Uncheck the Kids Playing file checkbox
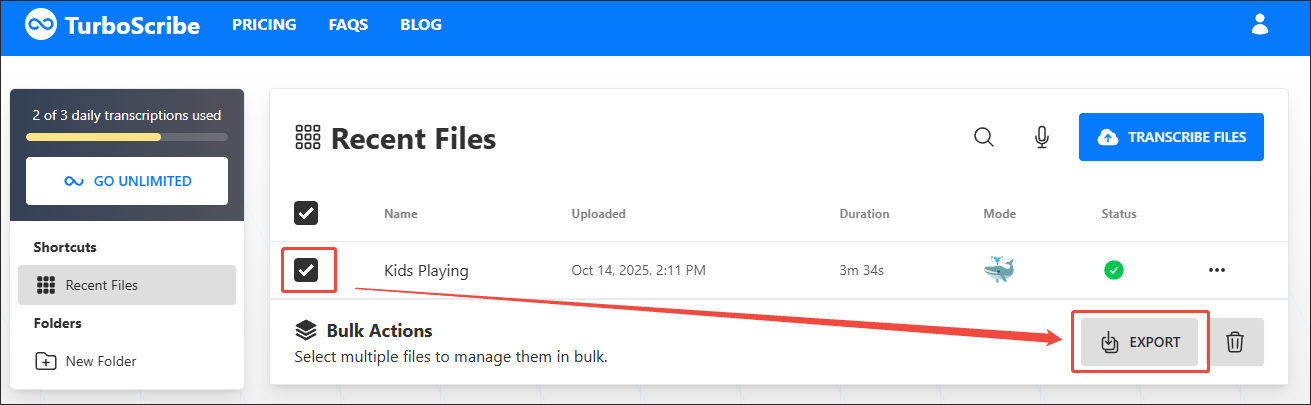 [306, 270]
